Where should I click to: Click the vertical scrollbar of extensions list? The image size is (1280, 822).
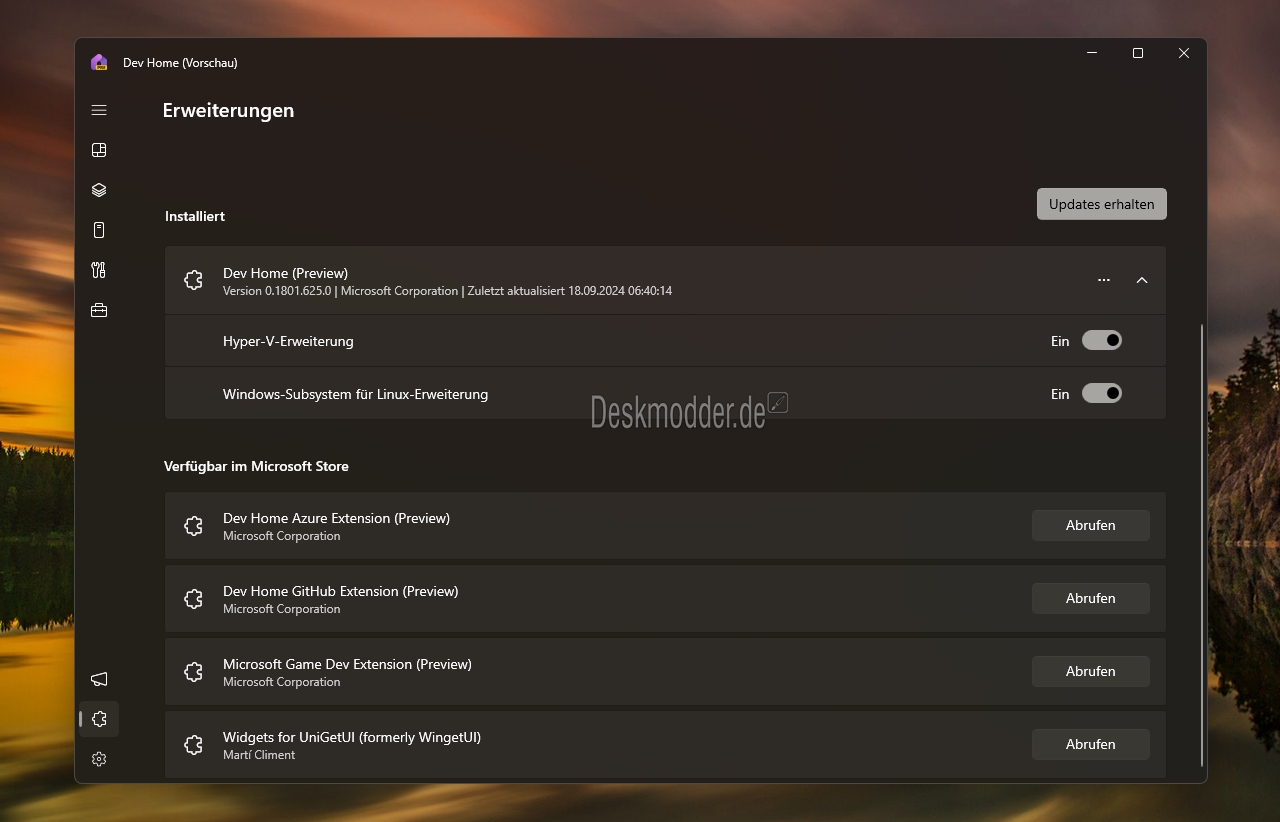[x=1201, y=545]
